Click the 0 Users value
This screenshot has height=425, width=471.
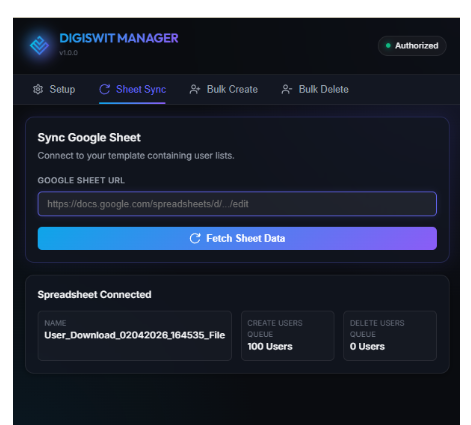(x=367, y=347)
